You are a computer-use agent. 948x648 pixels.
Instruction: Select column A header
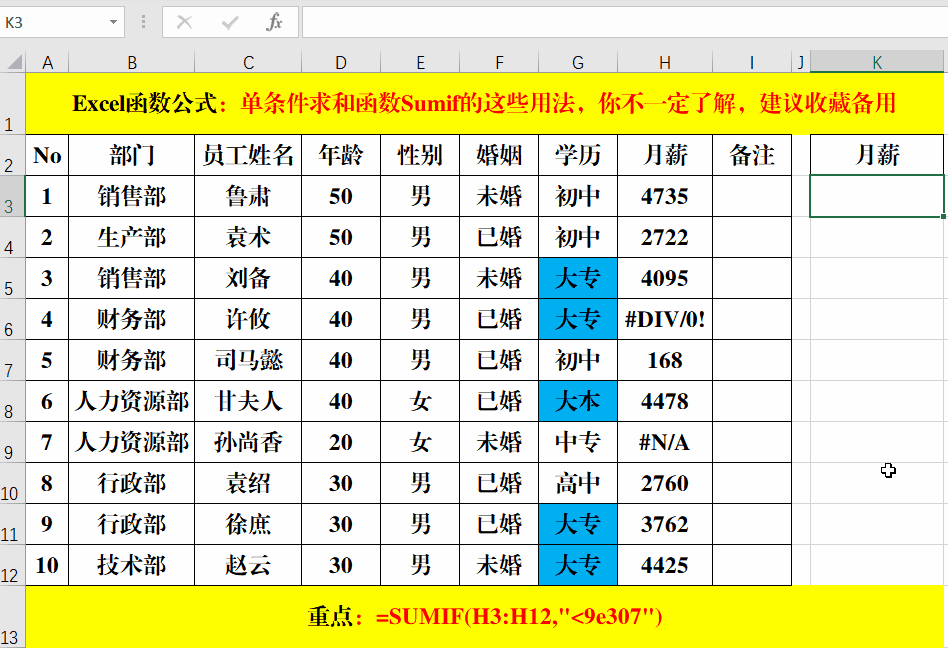[x=47, y=62]
